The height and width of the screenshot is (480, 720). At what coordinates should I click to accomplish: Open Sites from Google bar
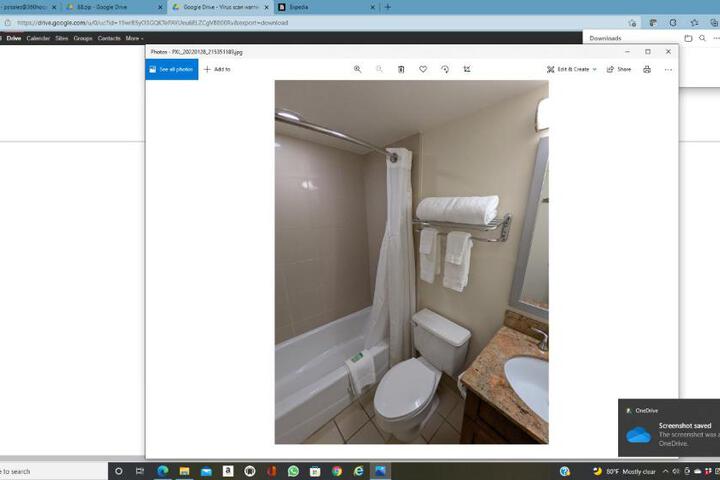pyautogui.click(x=62, y=38)
